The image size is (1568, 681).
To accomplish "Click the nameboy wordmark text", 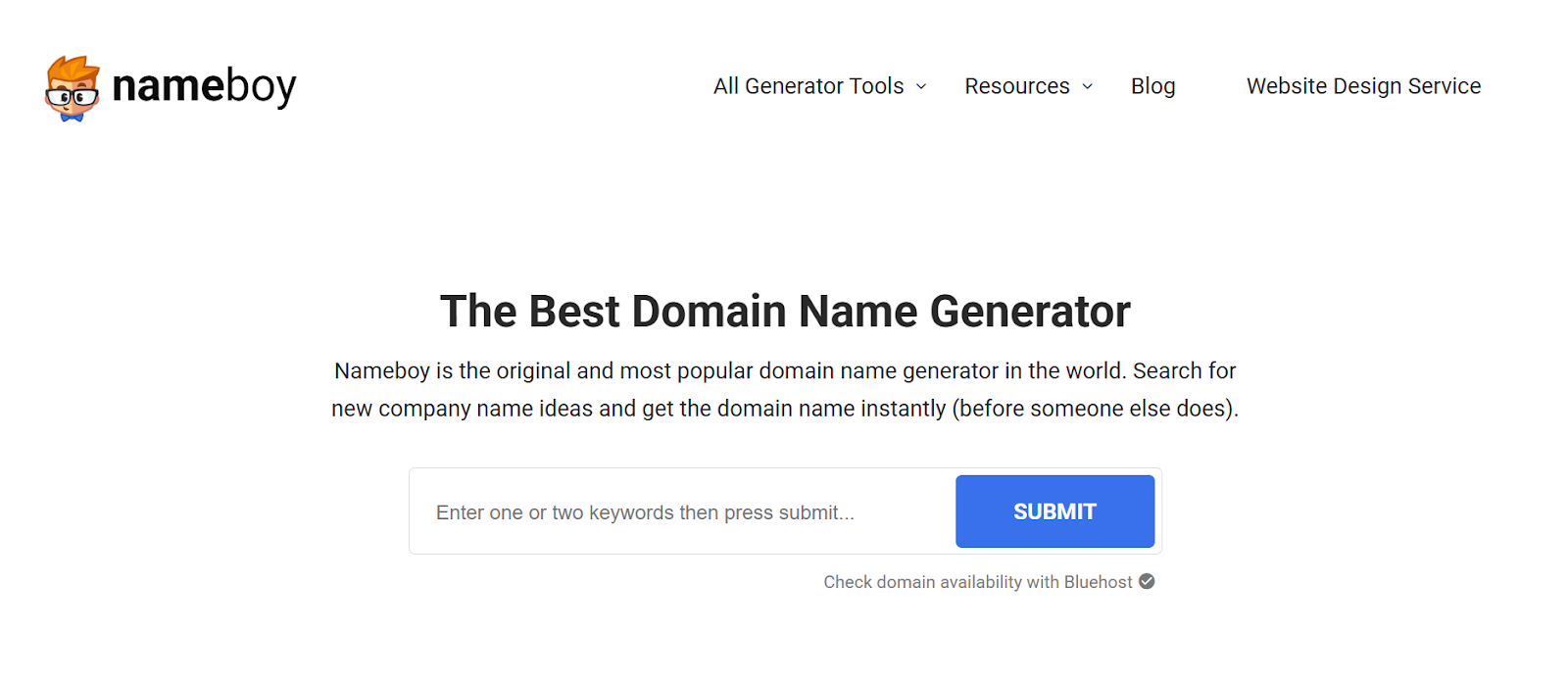I will (x=204, y=86).
